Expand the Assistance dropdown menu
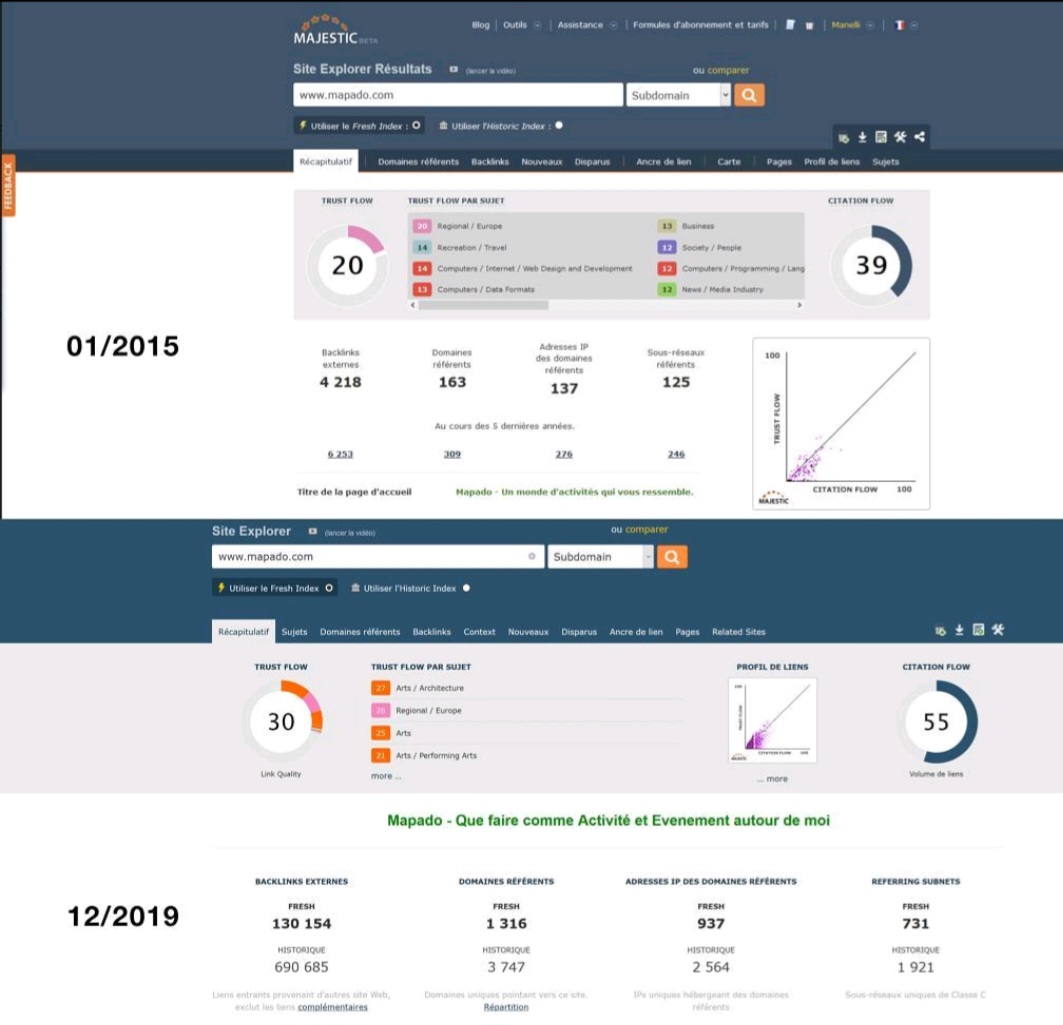This screenshot has width=1063, height=1025. tap(614, 26)
